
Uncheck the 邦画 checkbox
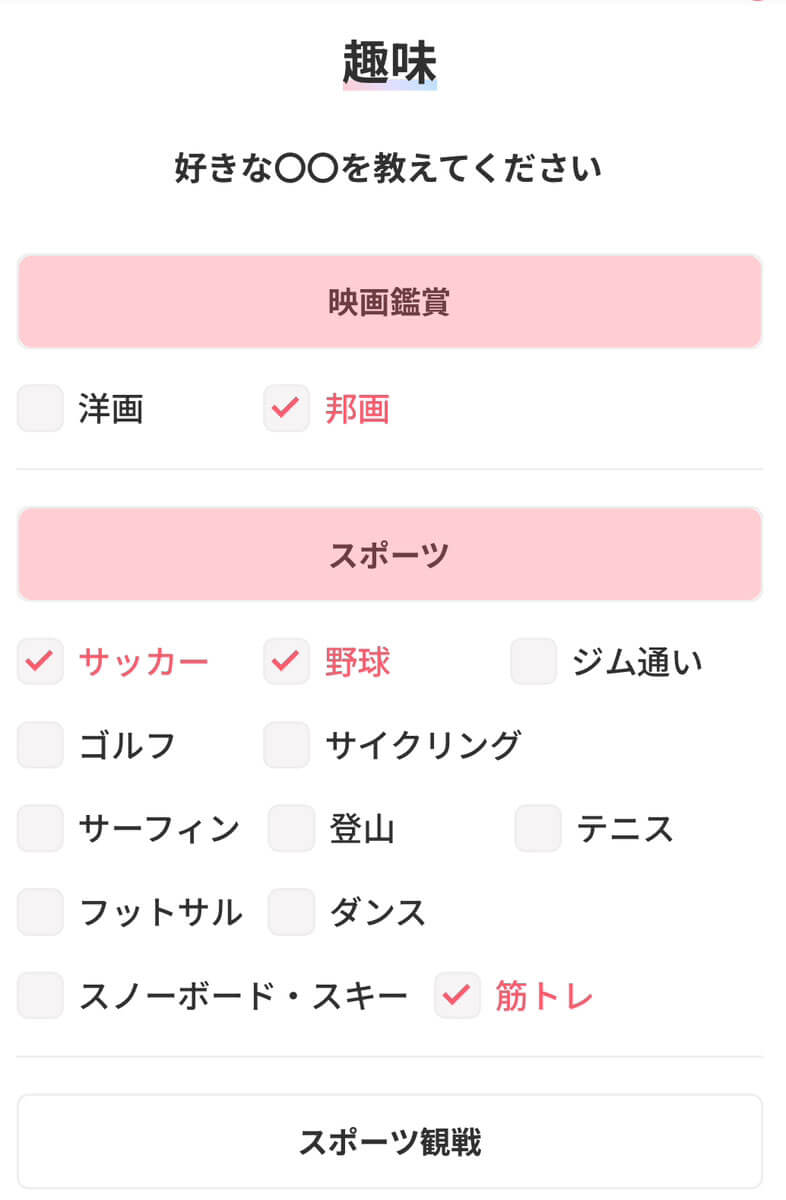coord(287,409)
